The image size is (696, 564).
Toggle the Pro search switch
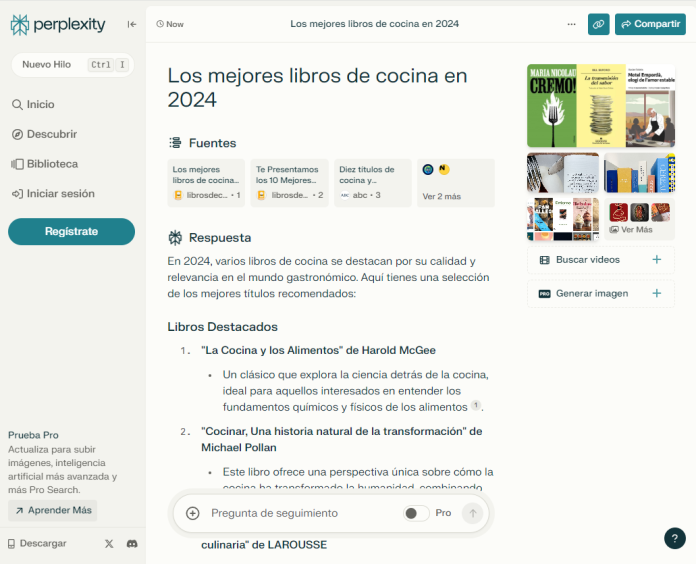pos(416,513)
